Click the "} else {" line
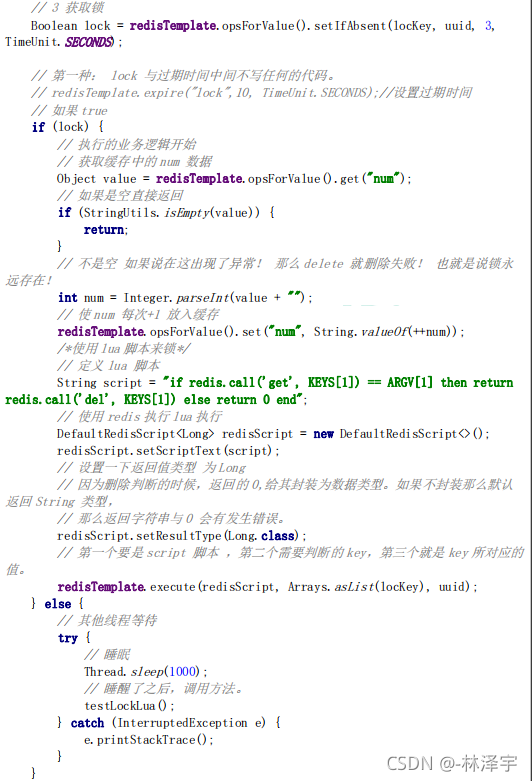This screenshot has width=532, height=781. 57,604
